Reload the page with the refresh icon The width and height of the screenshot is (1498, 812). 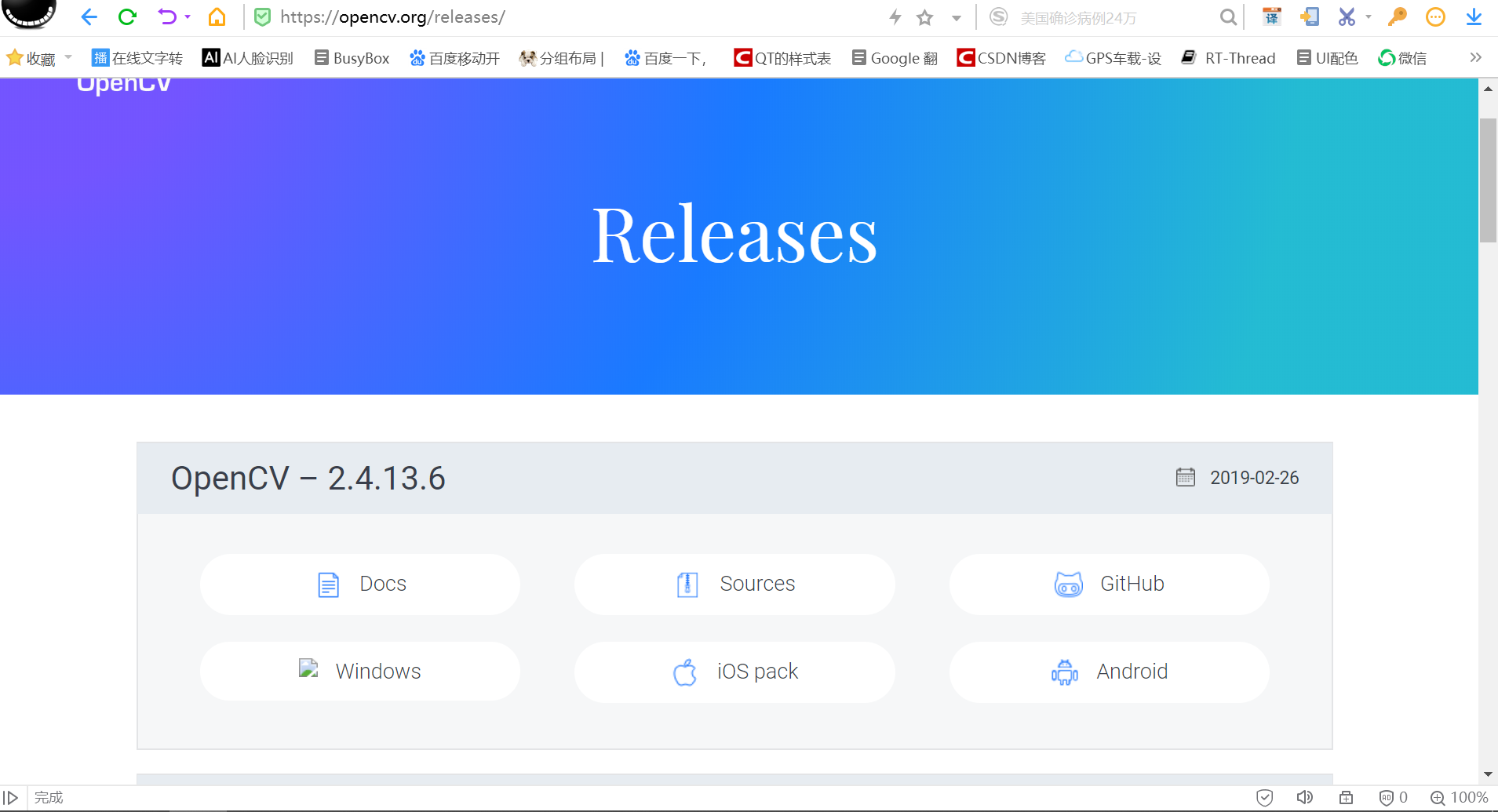127,16
